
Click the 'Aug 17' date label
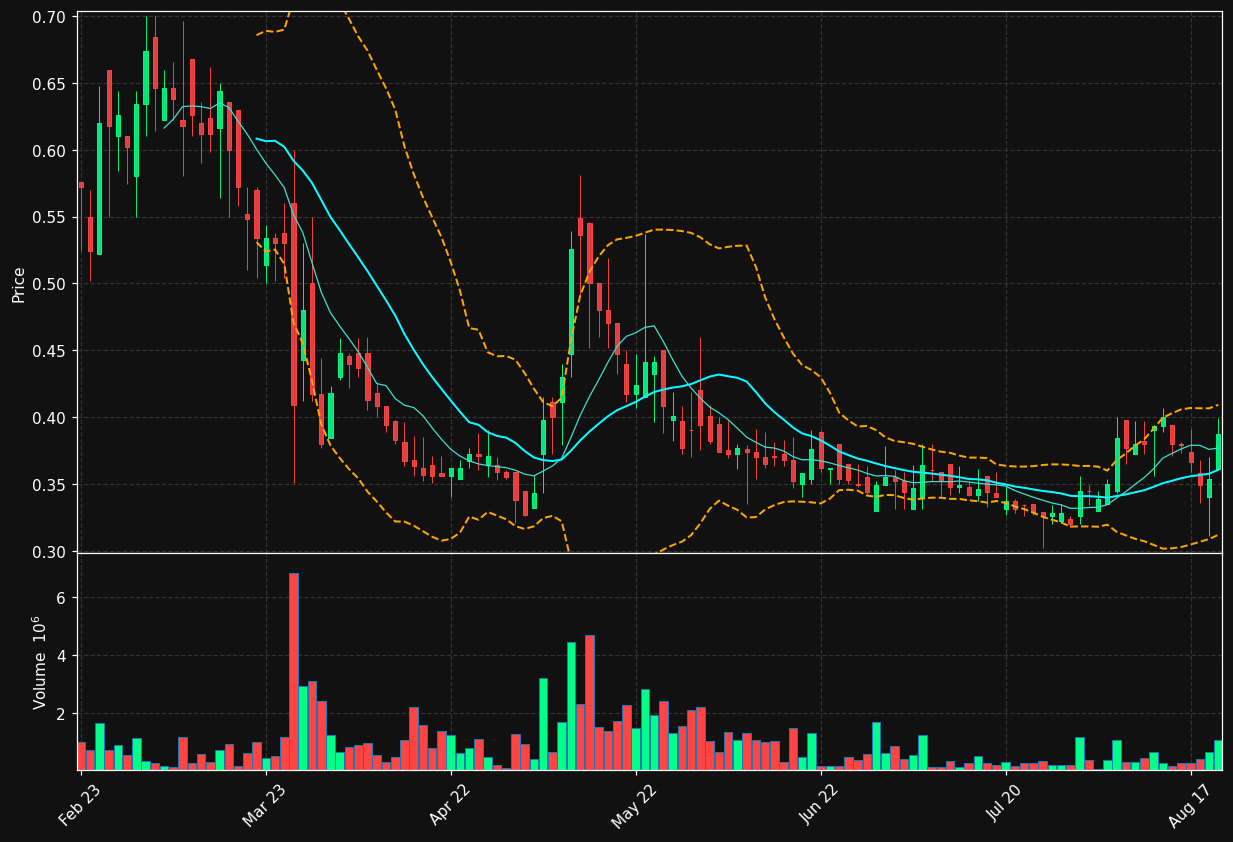point(1191,804)
